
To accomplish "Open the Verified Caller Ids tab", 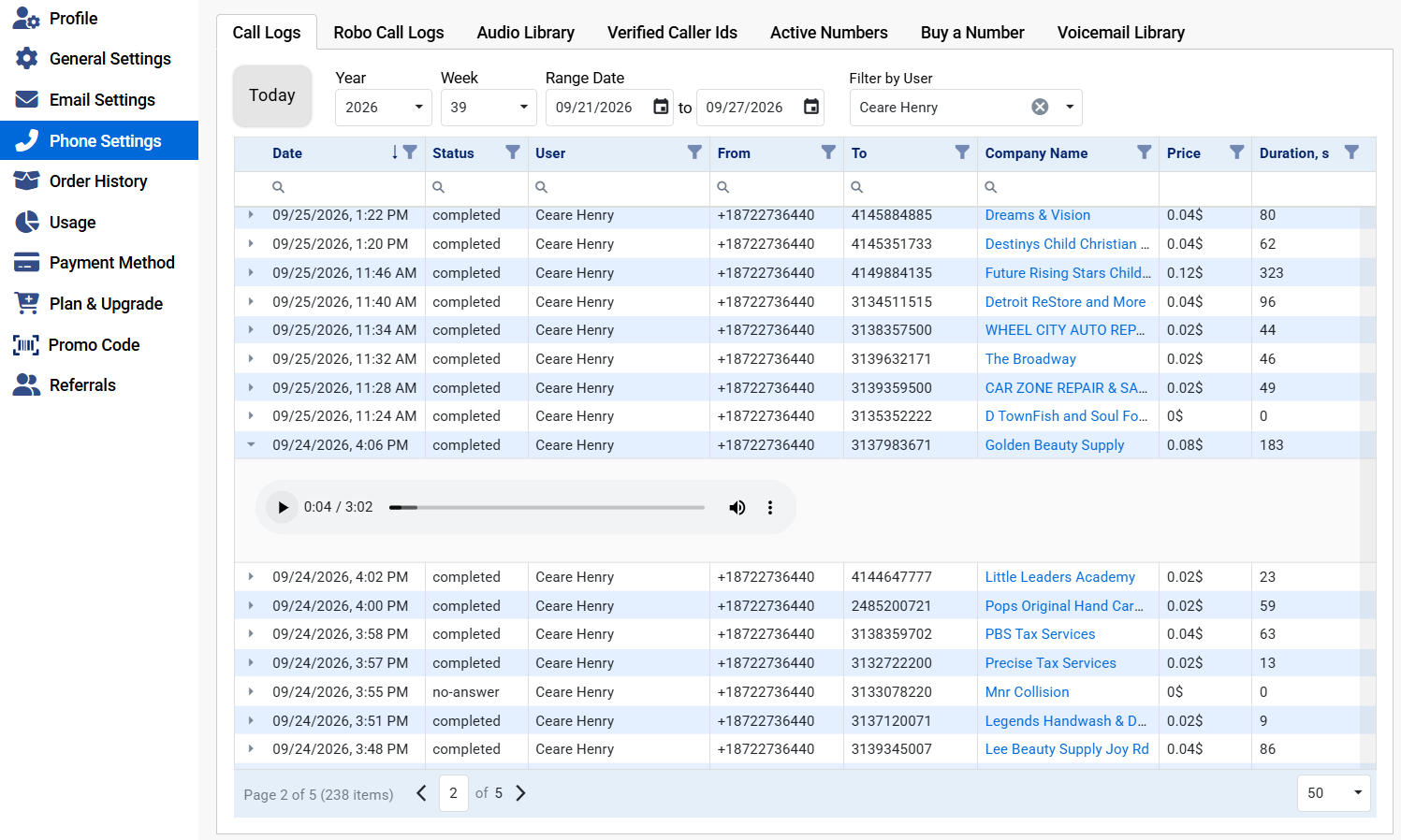I will click(x=672, y=33).
